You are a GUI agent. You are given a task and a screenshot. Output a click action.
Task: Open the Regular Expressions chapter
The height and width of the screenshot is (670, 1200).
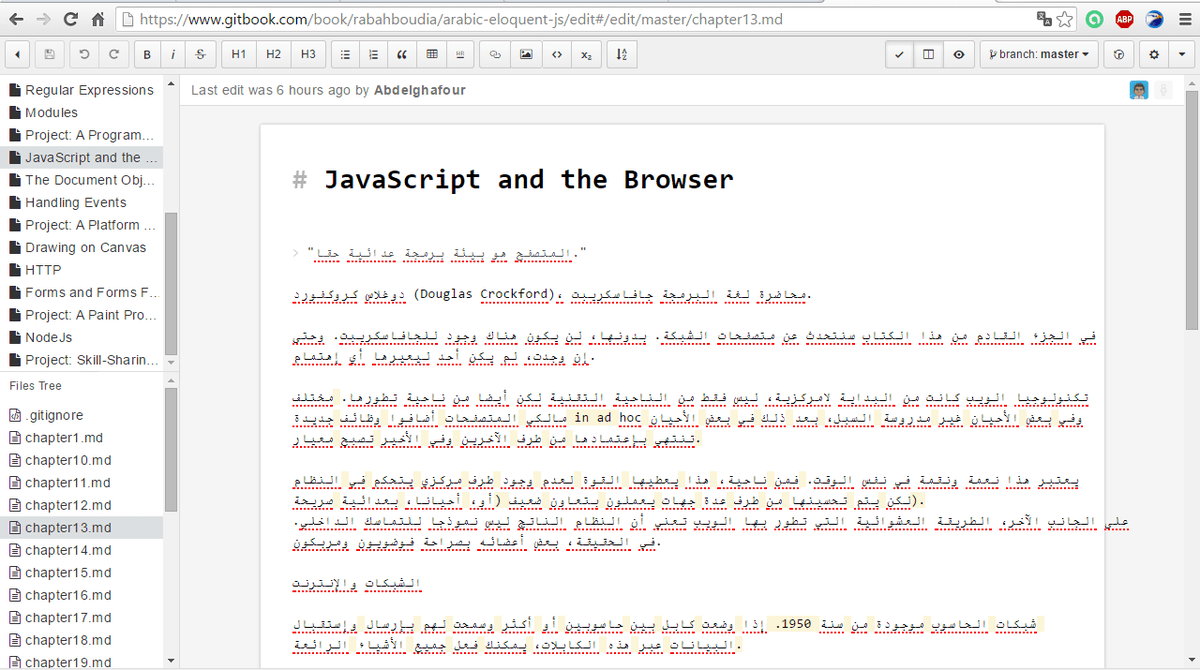coord(82,90)
